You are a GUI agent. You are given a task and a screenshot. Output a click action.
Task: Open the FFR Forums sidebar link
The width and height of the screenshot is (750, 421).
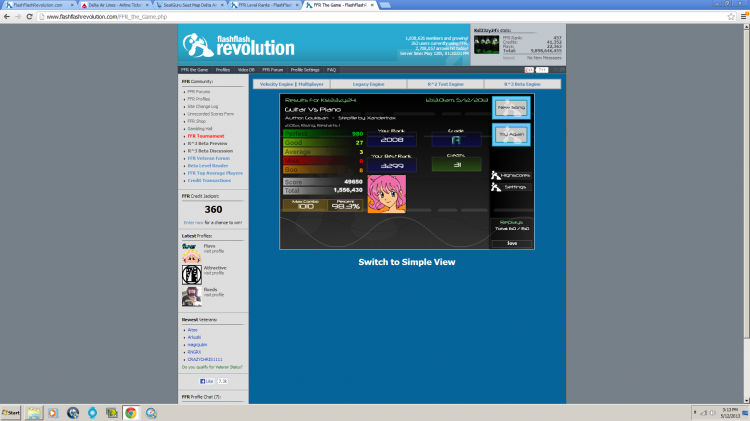tap(199, 92)
